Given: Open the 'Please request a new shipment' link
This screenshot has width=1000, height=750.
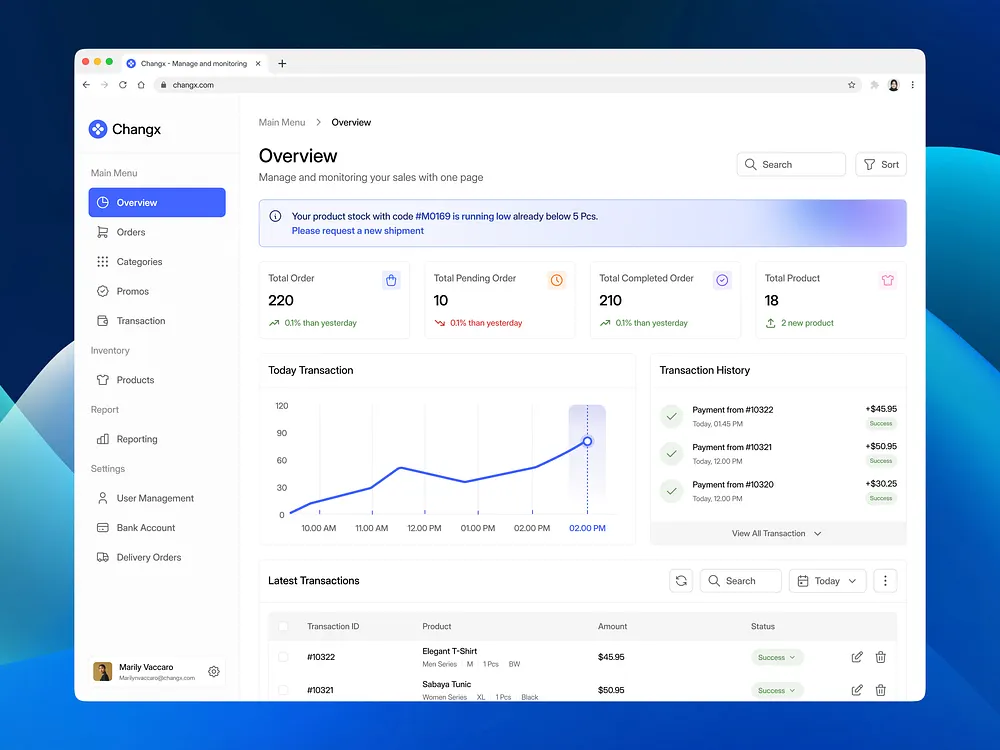Looking at the screenshot, I should pyautogui.click(x=357, y=230).
